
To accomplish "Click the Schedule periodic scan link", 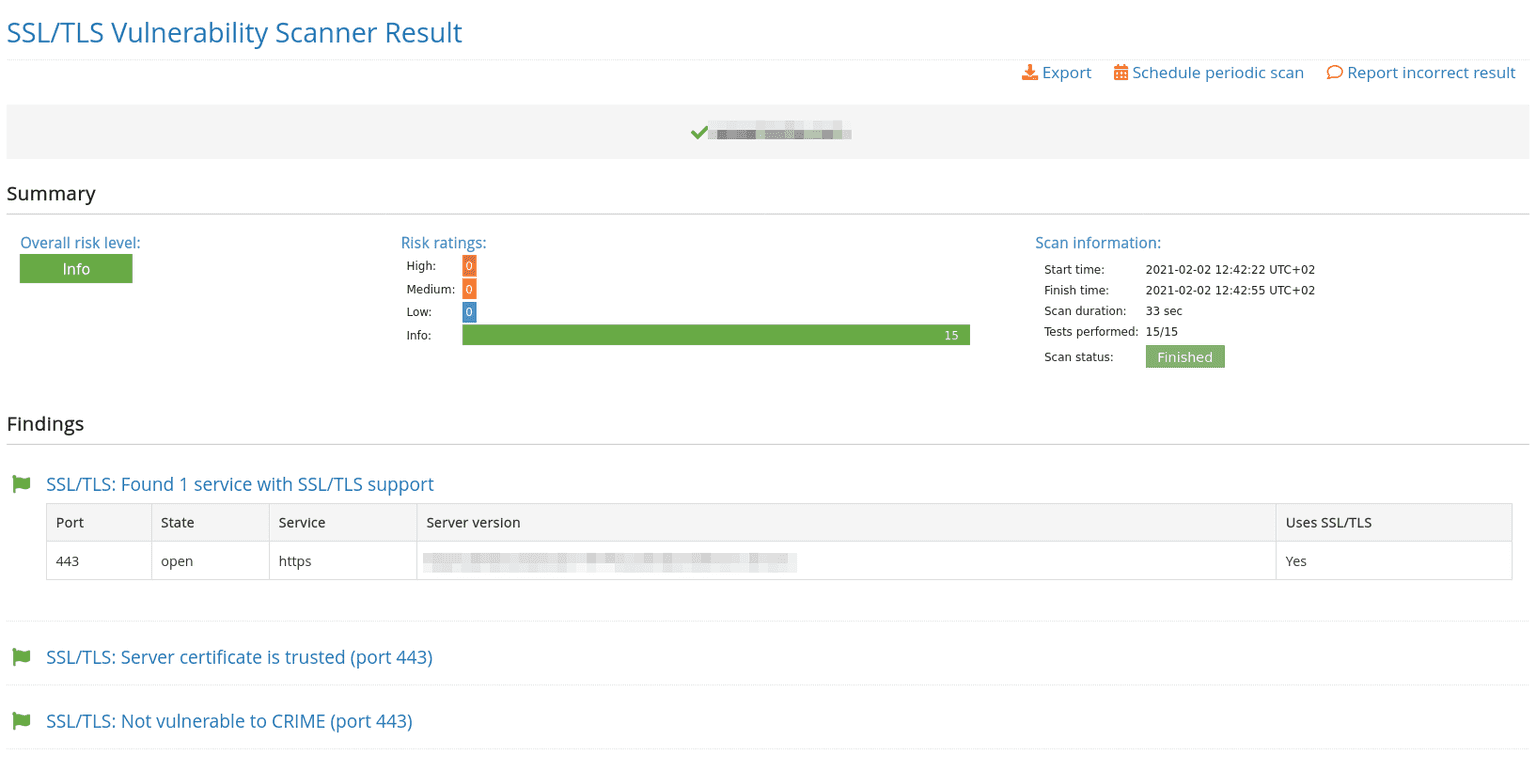I will pos(1218,72).
